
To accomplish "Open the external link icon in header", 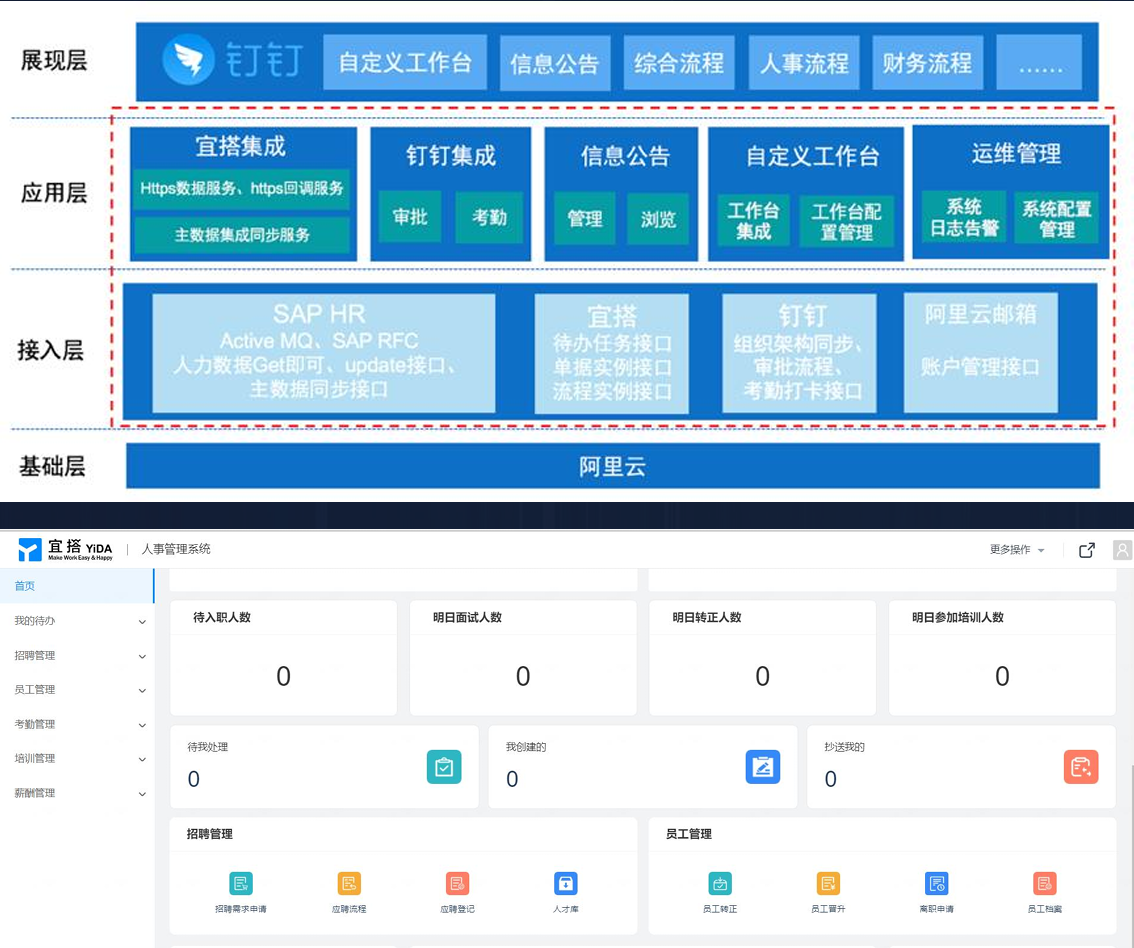I will (1086, 549).
